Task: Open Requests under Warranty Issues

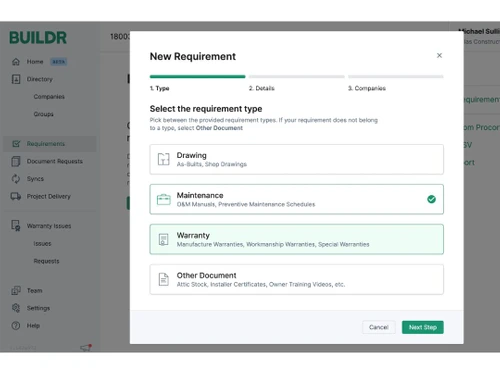Action: 46,261
